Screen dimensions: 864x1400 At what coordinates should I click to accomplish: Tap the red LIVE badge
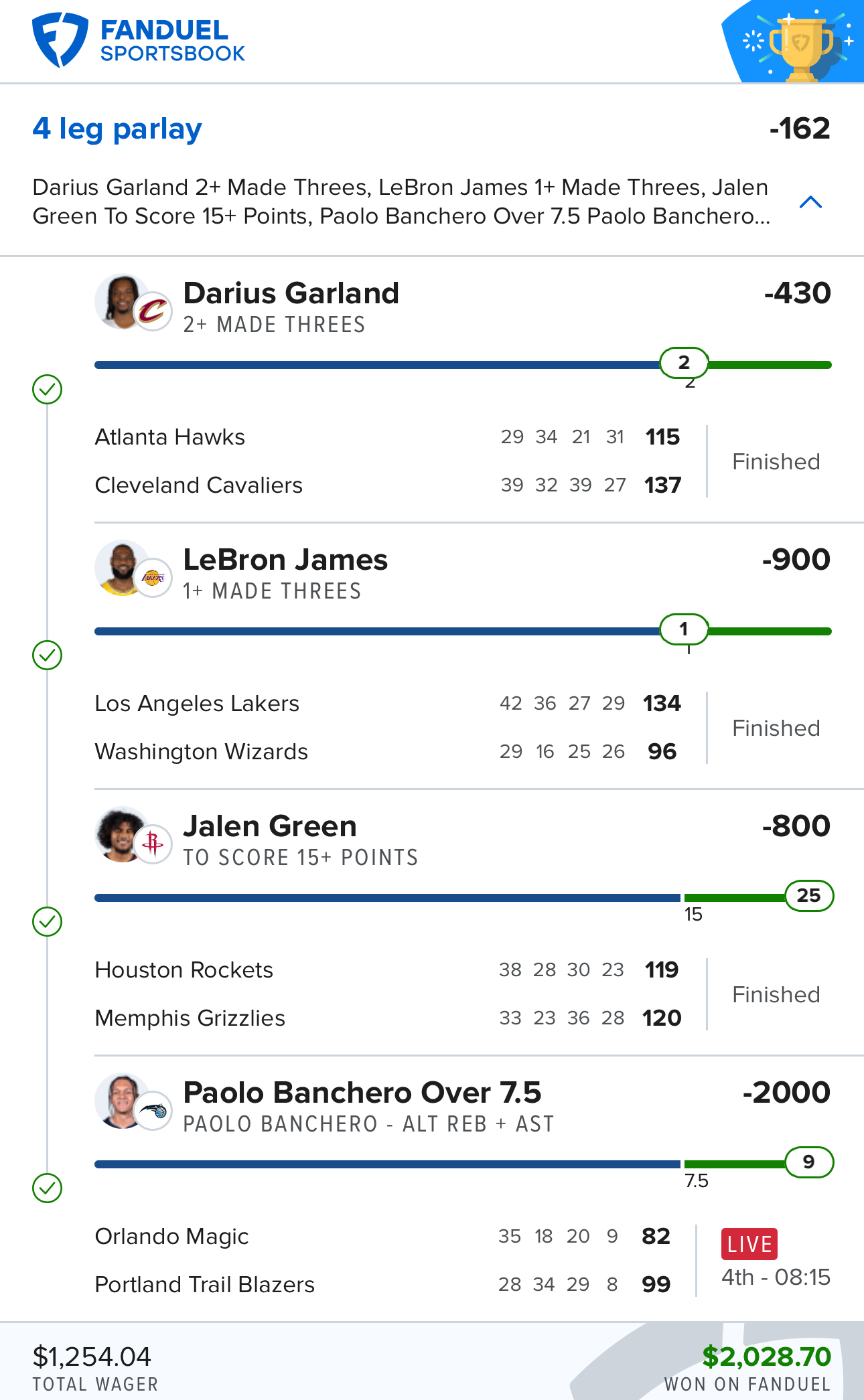[749, 1244]
